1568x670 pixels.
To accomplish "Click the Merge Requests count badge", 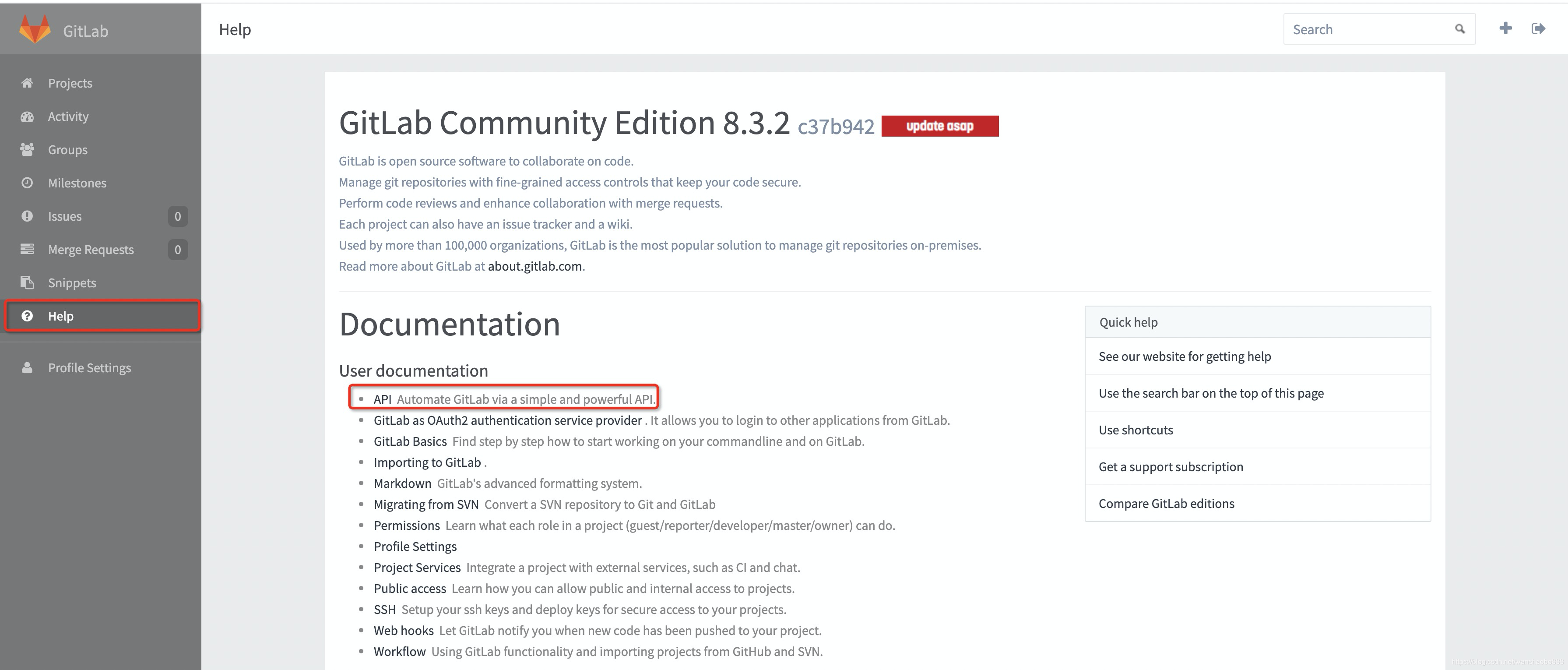I will click(x=178, y=250).
